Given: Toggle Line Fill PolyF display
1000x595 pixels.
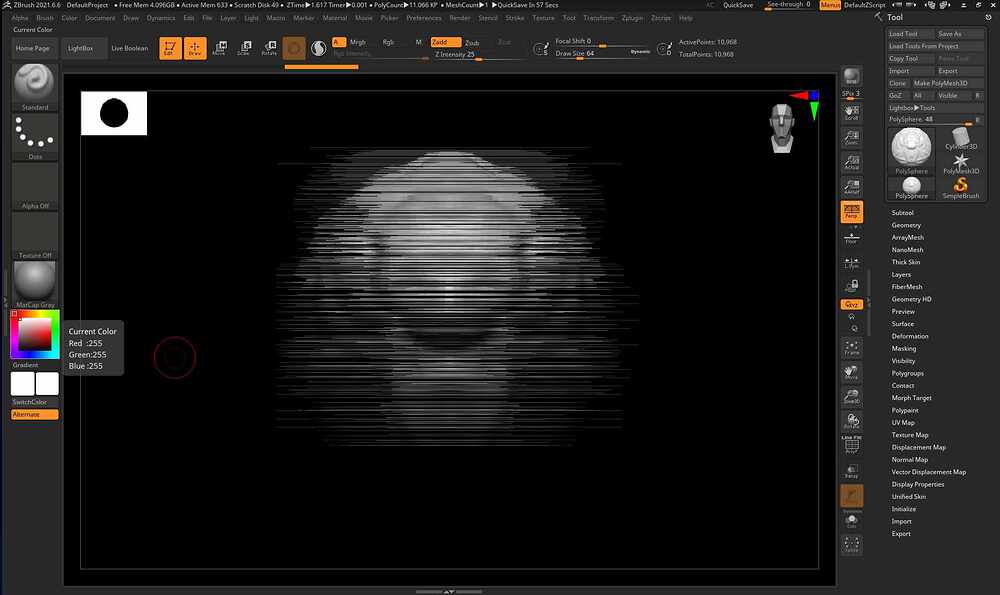Looking at the screenshot, I should 851,445.
